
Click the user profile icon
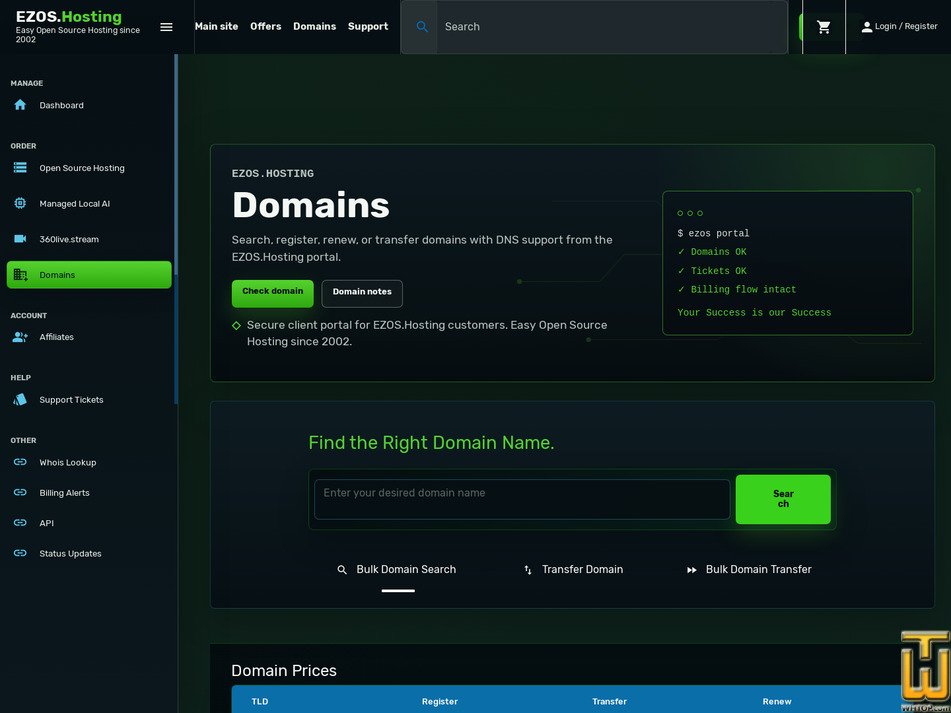tap(867, 27)
